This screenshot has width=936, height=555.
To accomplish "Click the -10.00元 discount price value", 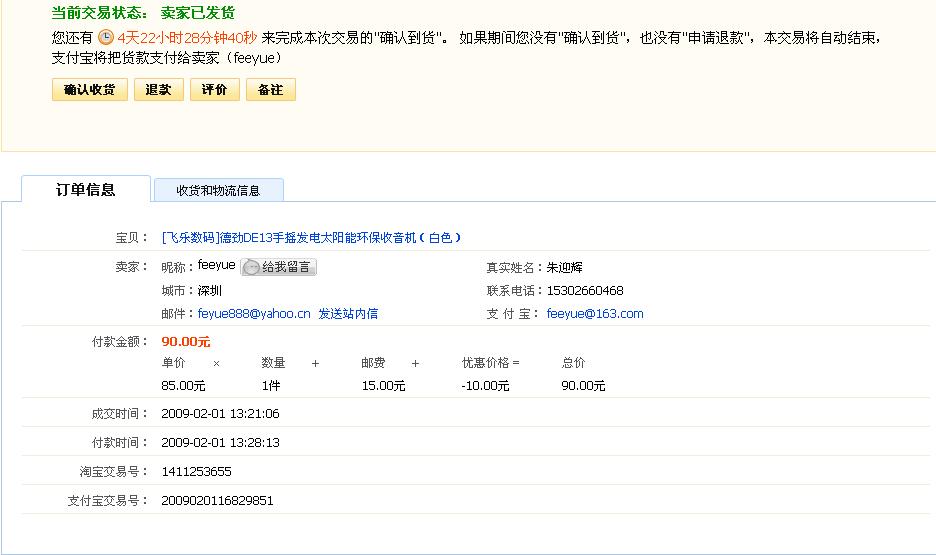I will coord(485,386).
